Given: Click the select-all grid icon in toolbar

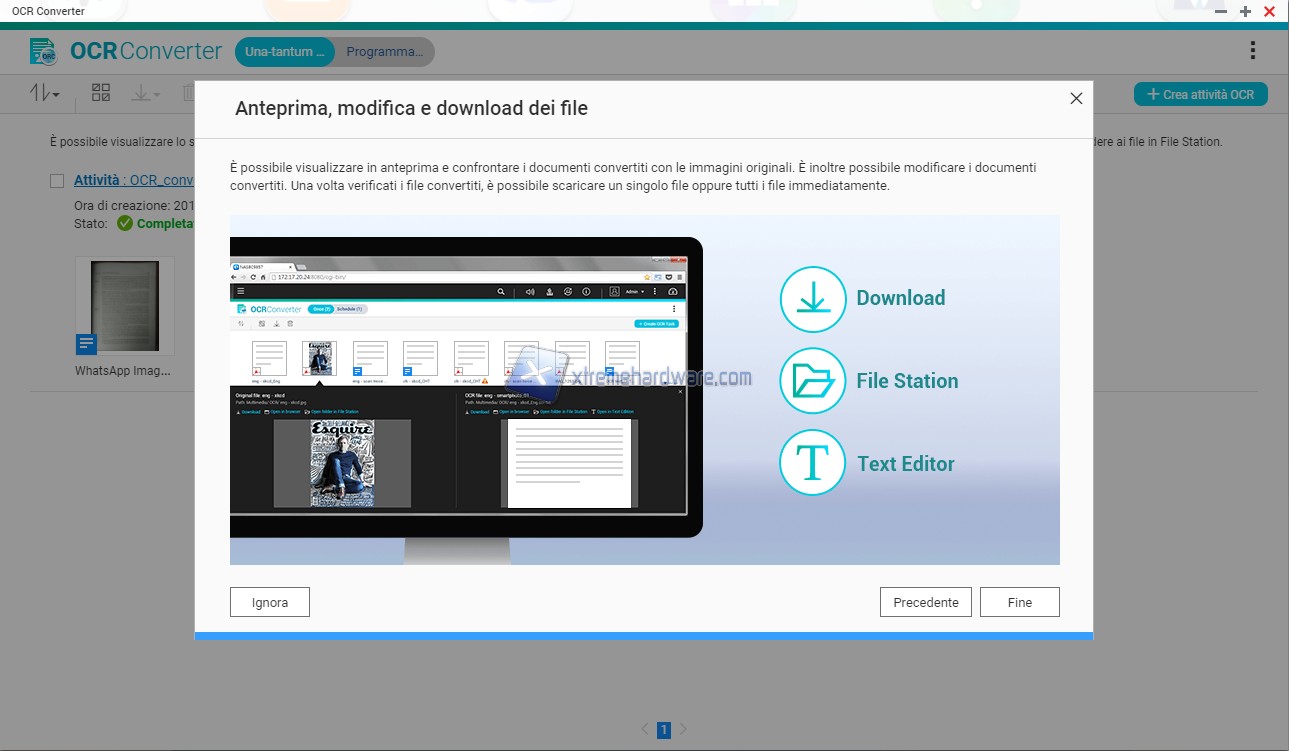Looking at the screenshot, I should 101,93.
